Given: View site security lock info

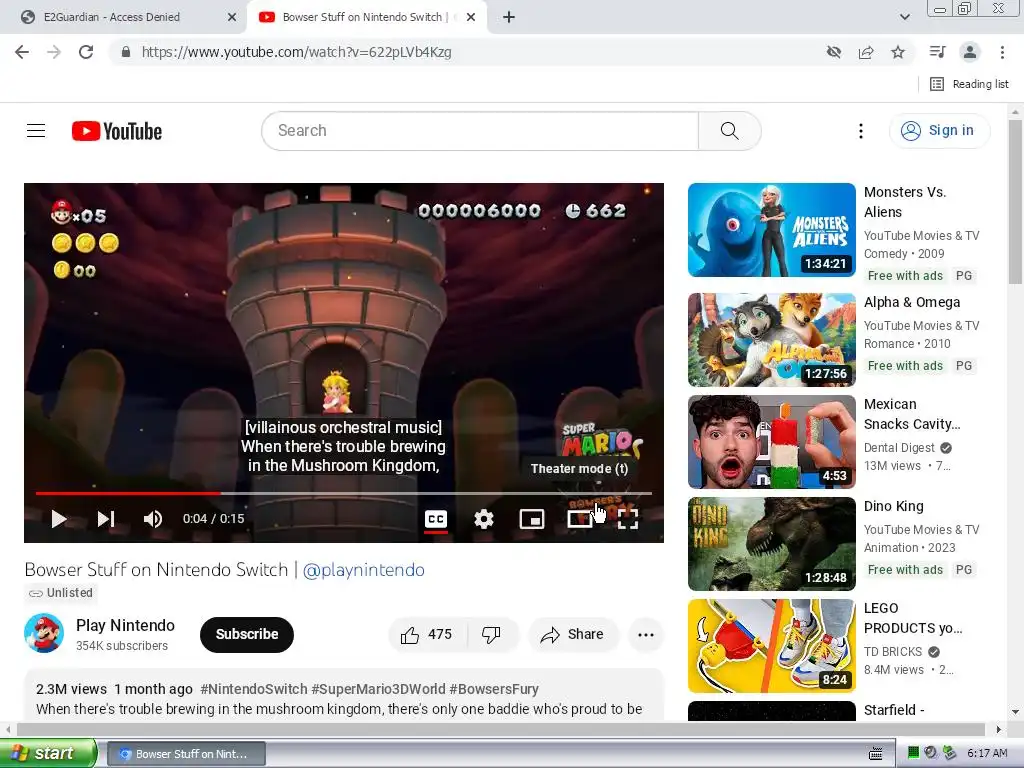Looking at the screenshot, I should [x=126, y=52].
